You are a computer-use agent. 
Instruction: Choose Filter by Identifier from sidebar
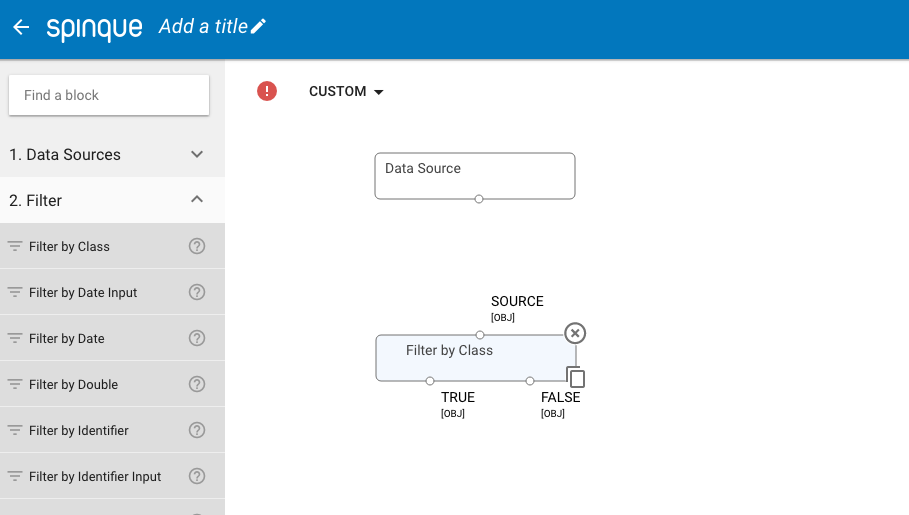tap(112, 430)
